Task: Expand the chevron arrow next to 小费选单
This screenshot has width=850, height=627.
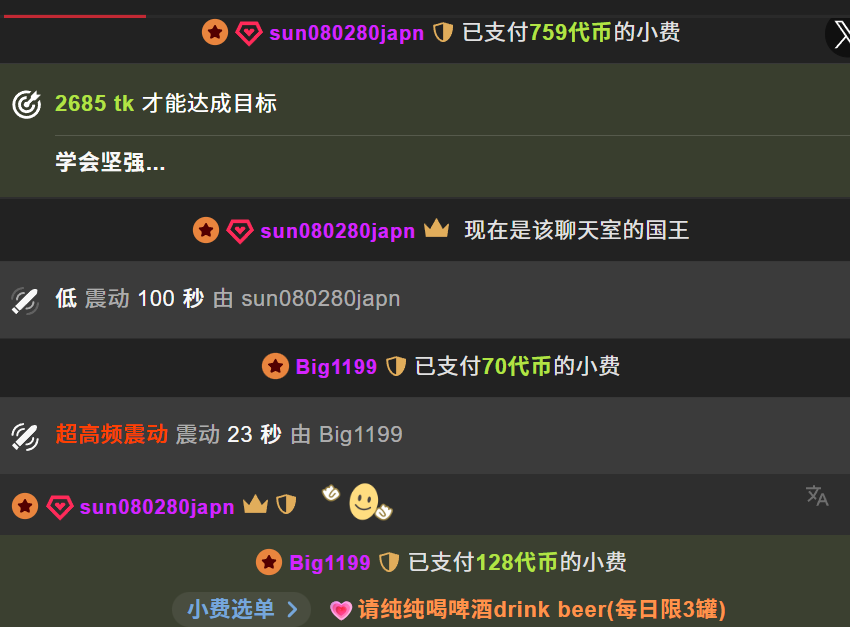Action: 293,610
